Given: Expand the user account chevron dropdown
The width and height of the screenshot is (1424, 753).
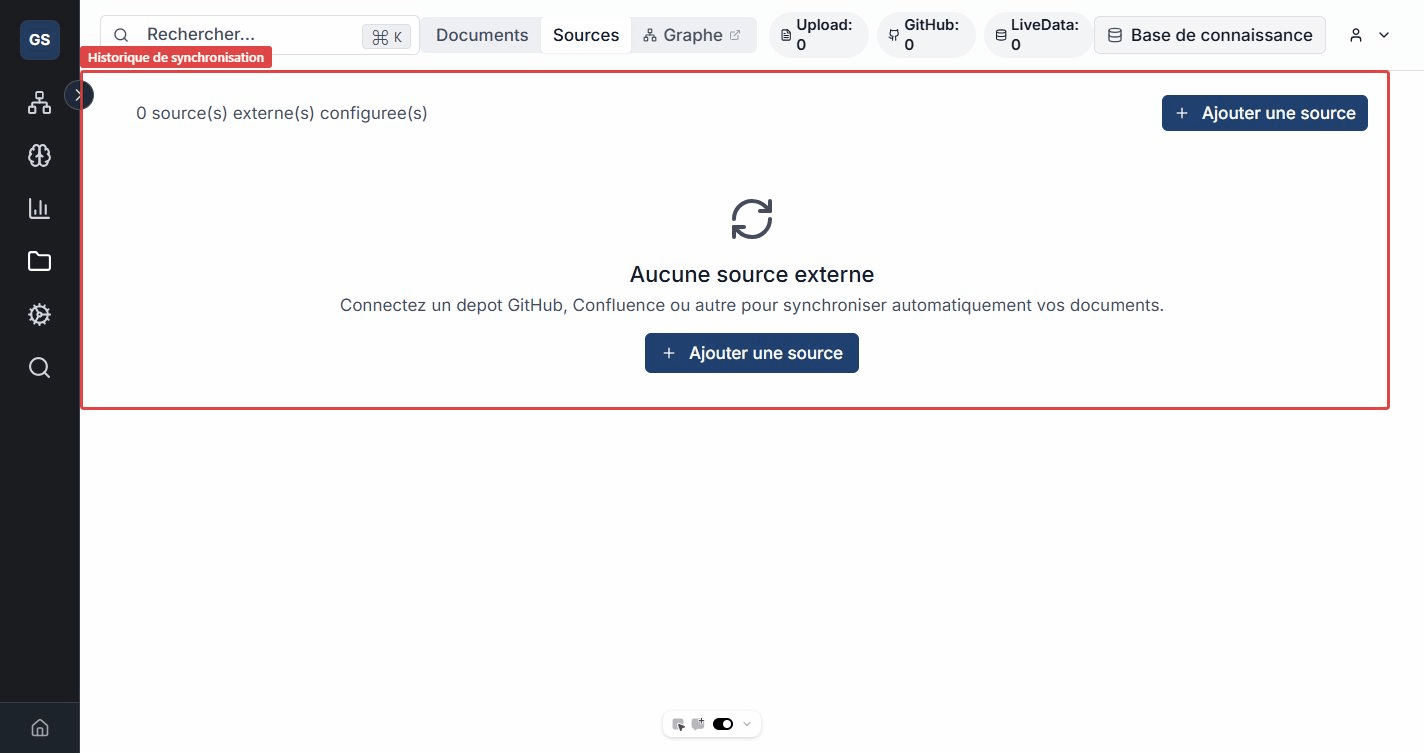Looking at the screenshot, I should coord(1384,35).
